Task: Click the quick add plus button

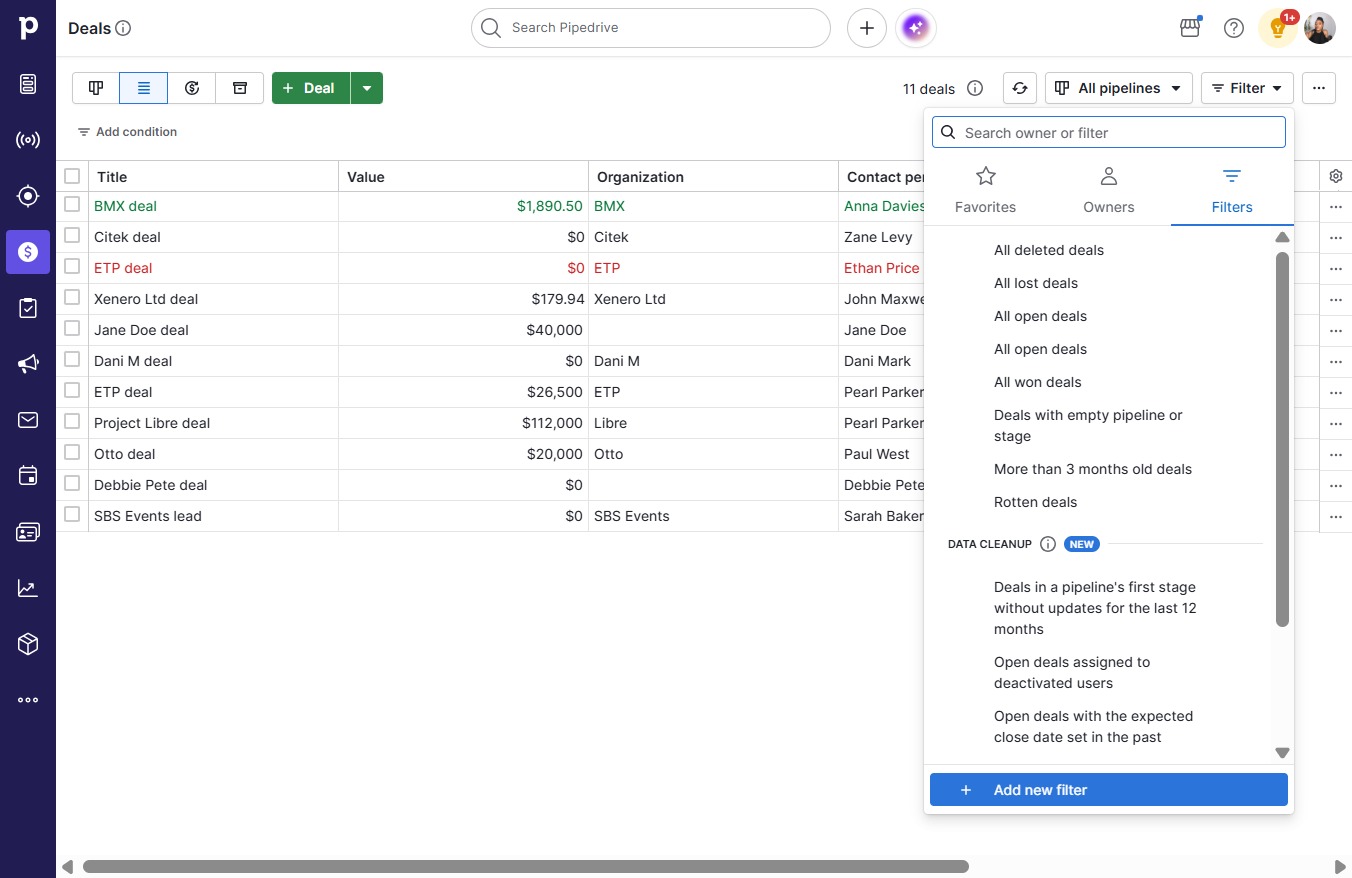Action: [867, 28]
